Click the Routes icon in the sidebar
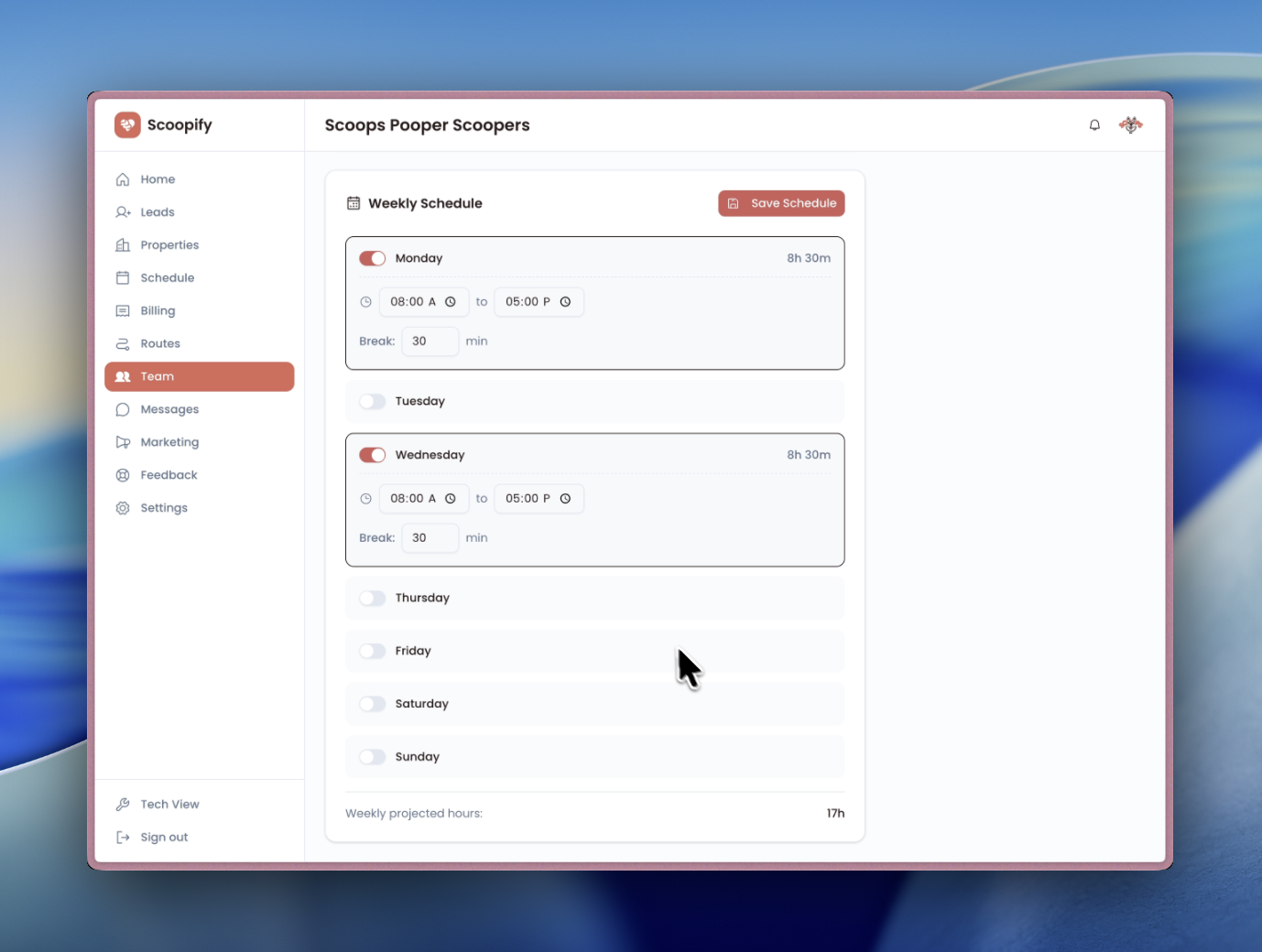 [123, 343]
